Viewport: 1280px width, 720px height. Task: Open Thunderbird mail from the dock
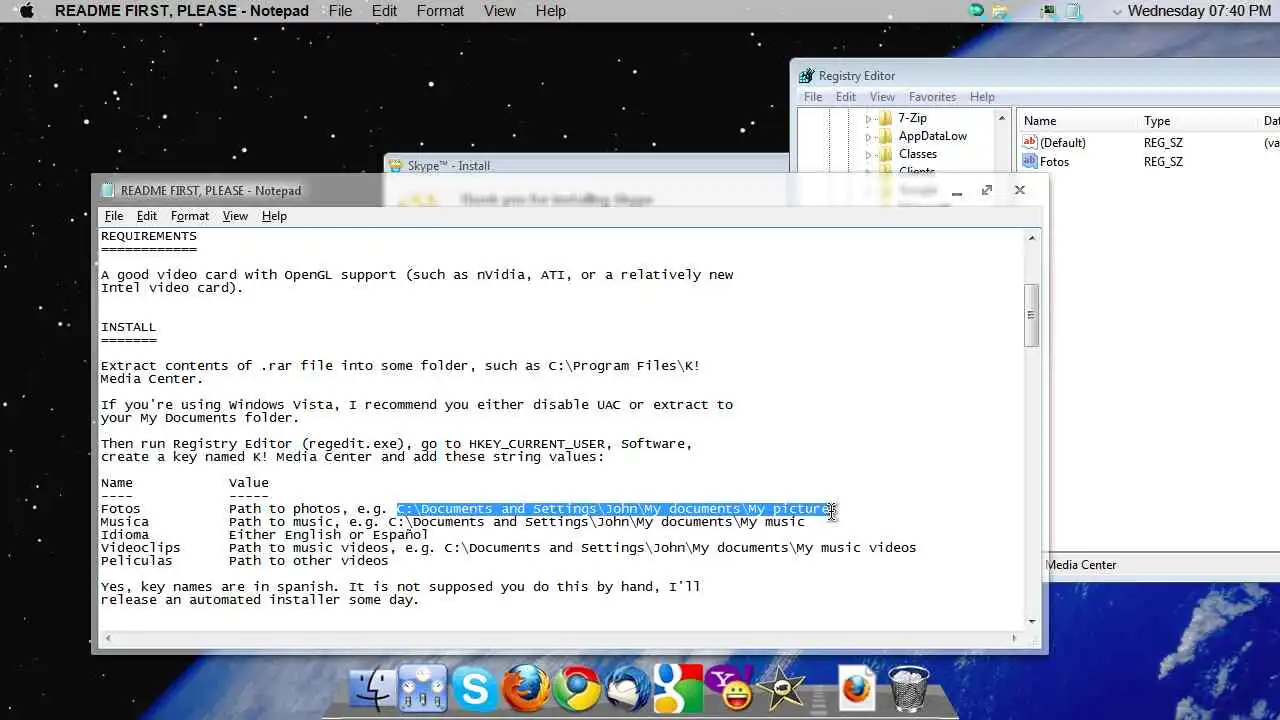pyautogui.click(x=628, y=690)
